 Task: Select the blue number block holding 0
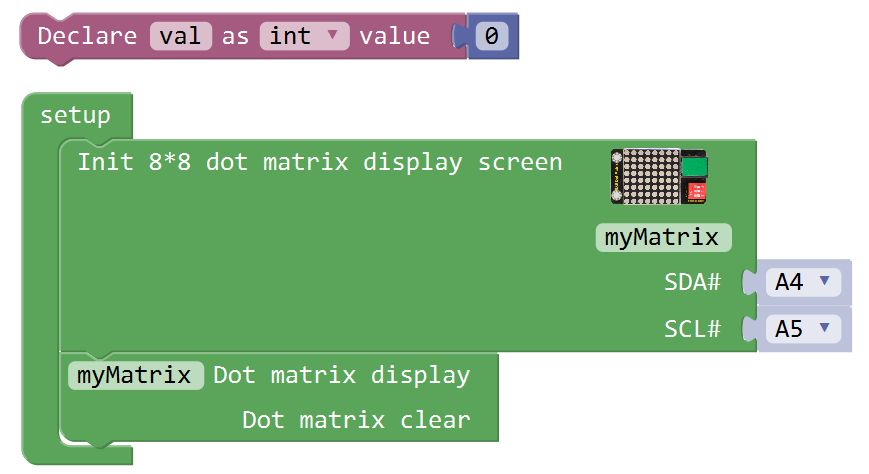coord(488,36)
